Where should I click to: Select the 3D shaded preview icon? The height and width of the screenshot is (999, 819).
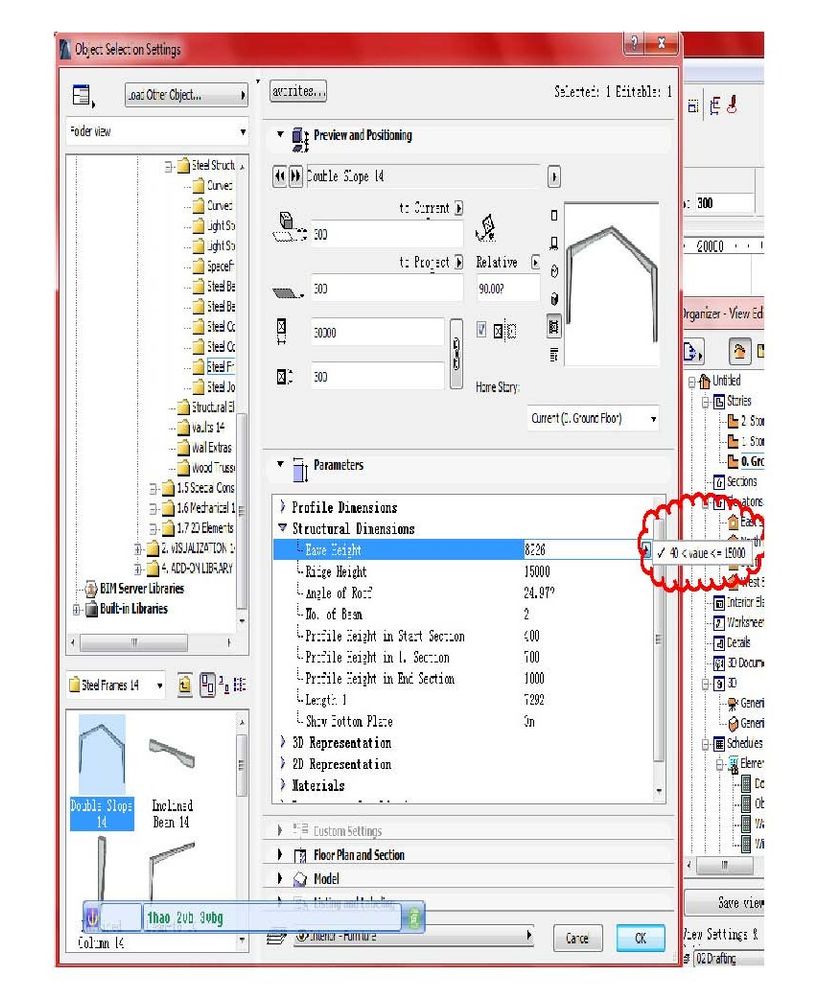click(554, 299)
